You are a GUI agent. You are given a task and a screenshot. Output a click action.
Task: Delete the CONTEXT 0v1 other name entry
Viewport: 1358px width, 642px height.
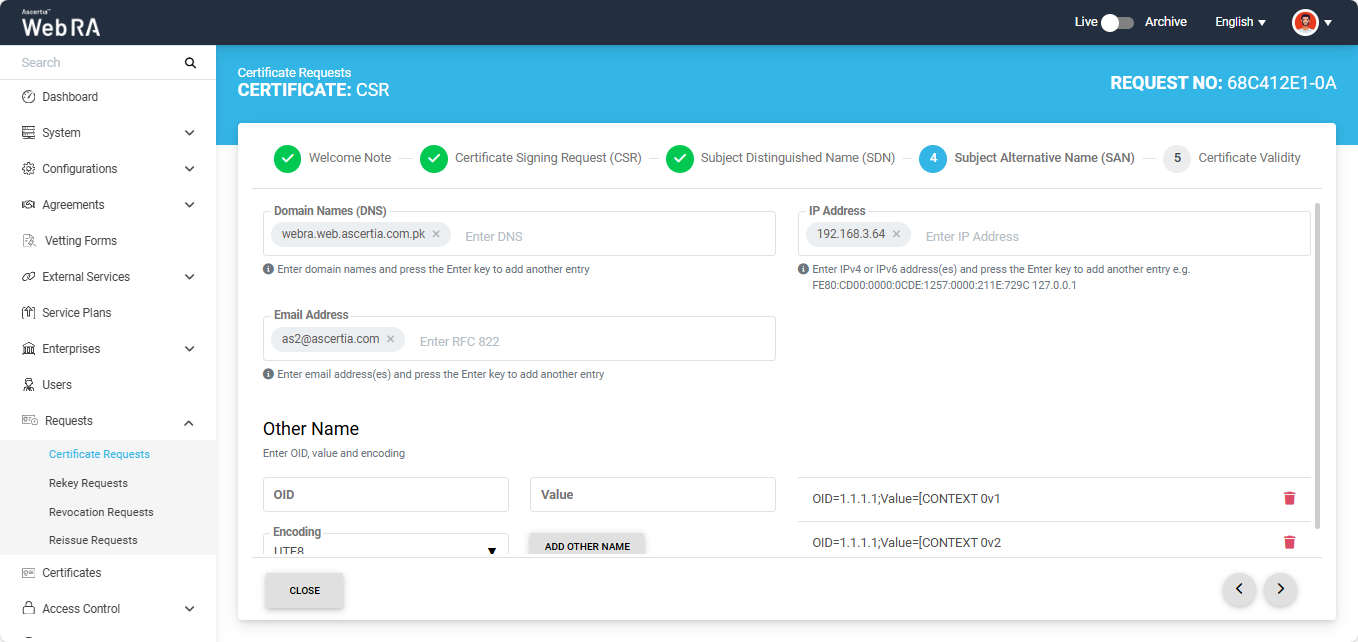[x=1289, y=498]
